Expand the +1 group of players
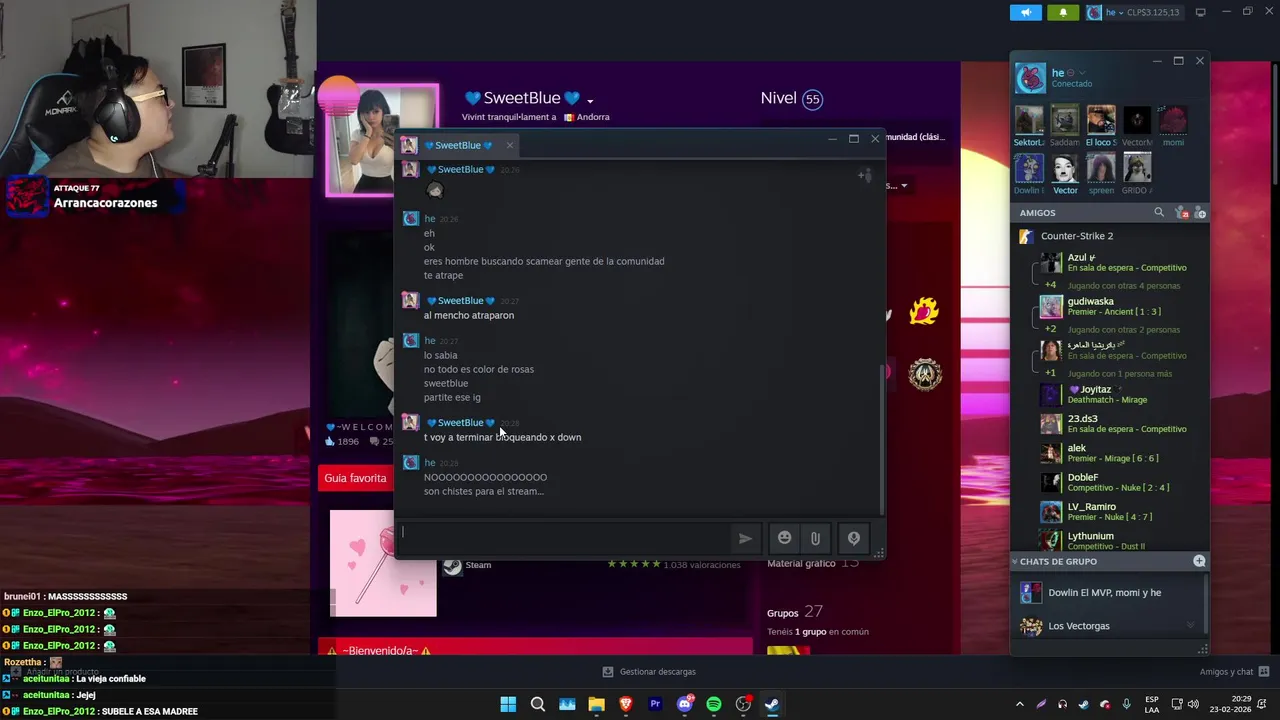 tap(1051, 373)
